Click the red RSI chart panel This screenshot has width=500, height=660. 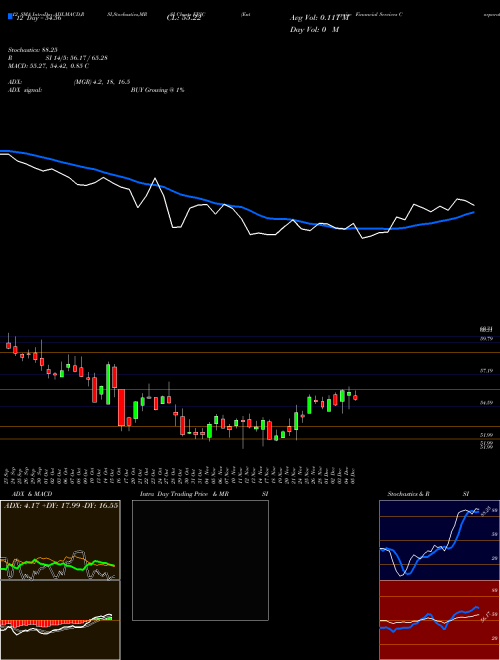pyautogui.click(x=439, y=620)
